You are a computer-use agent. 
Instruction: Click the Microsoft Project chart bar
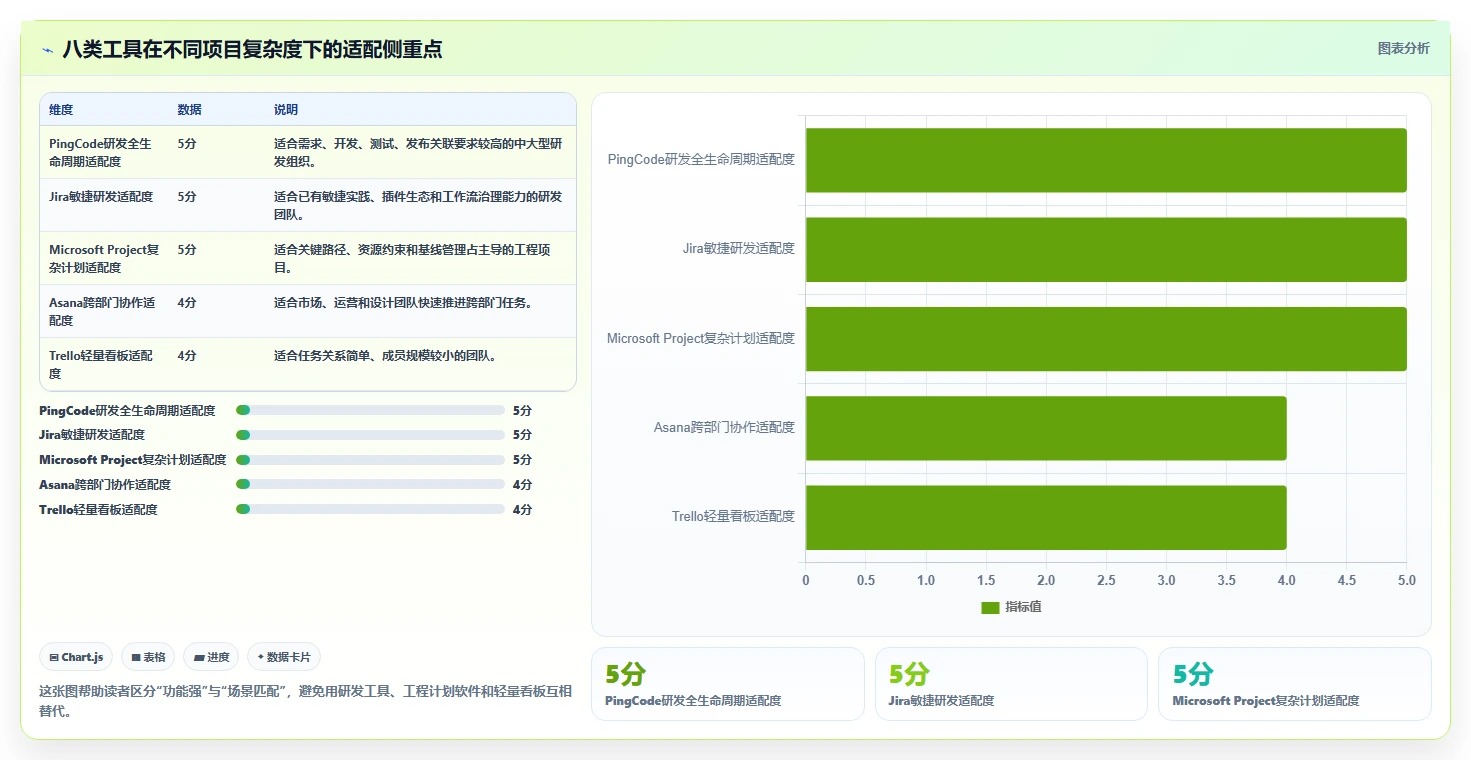click(1106, 339)
